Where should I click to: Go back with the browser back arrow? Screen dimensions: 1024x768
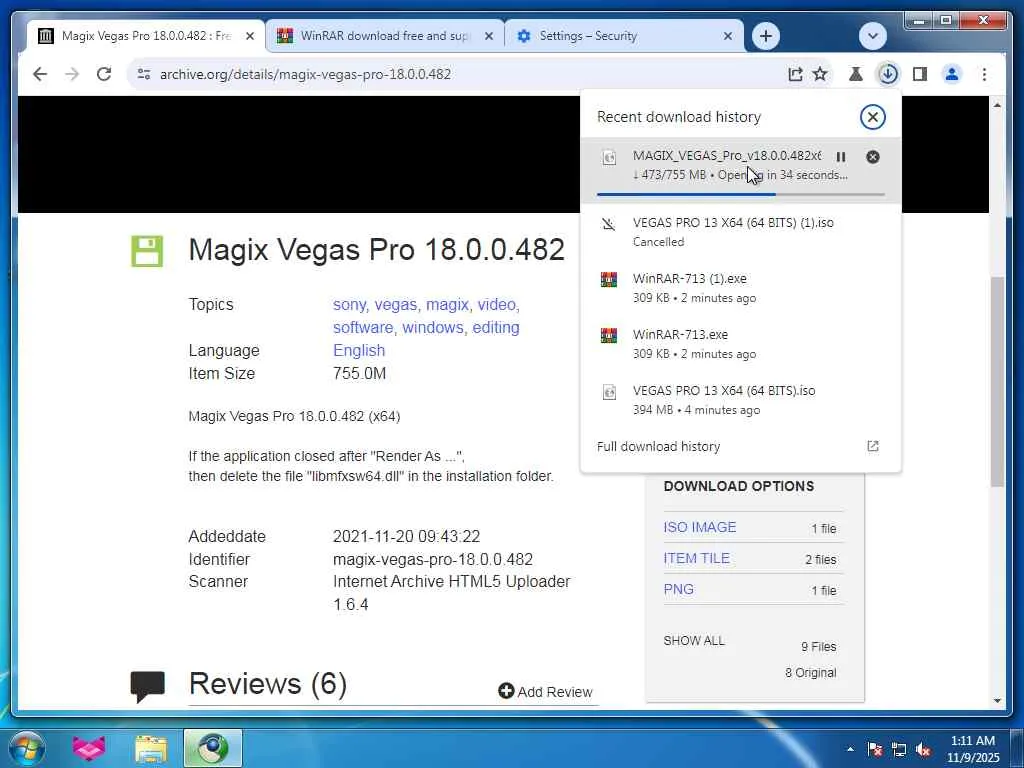point(40,74)
